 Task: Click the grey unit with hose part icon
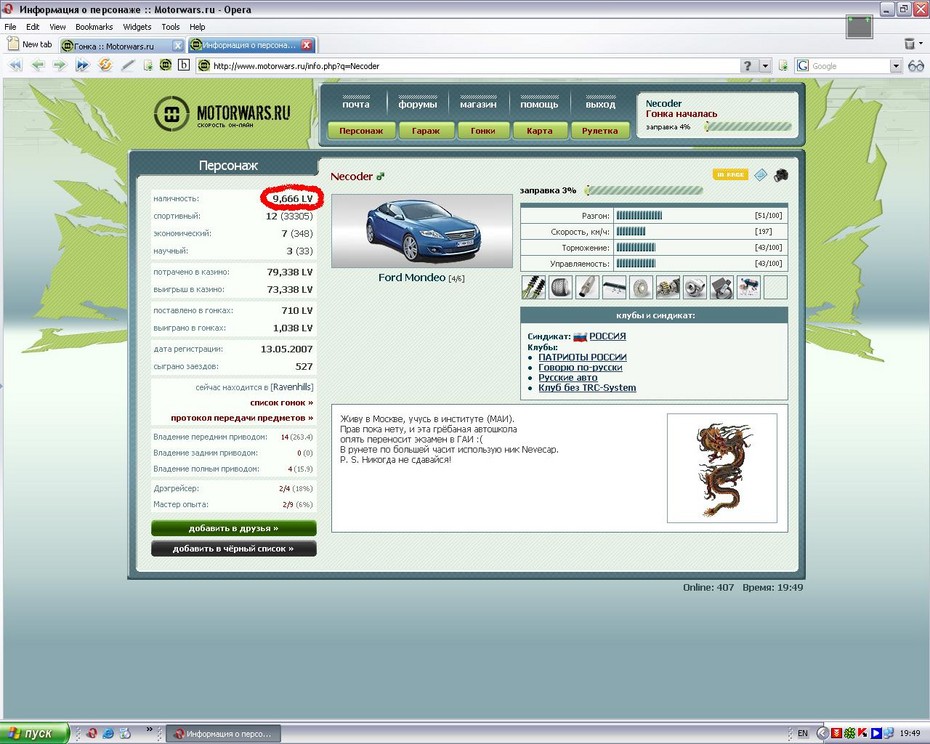point(722,287)
